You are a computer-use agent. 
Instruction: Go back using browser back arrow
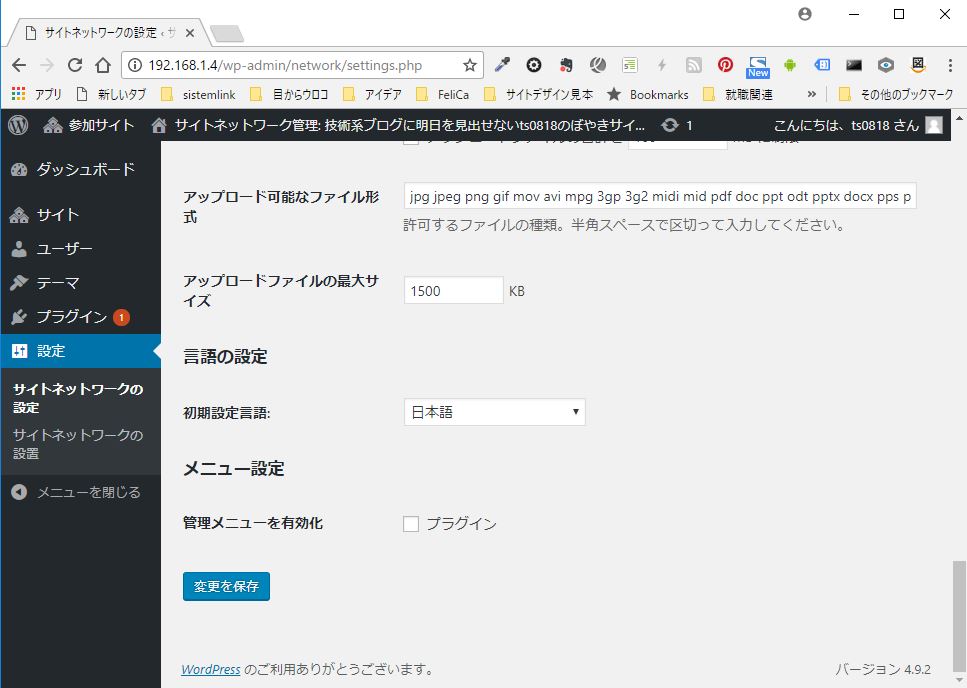pyautogui.click(x=19, y=65)
